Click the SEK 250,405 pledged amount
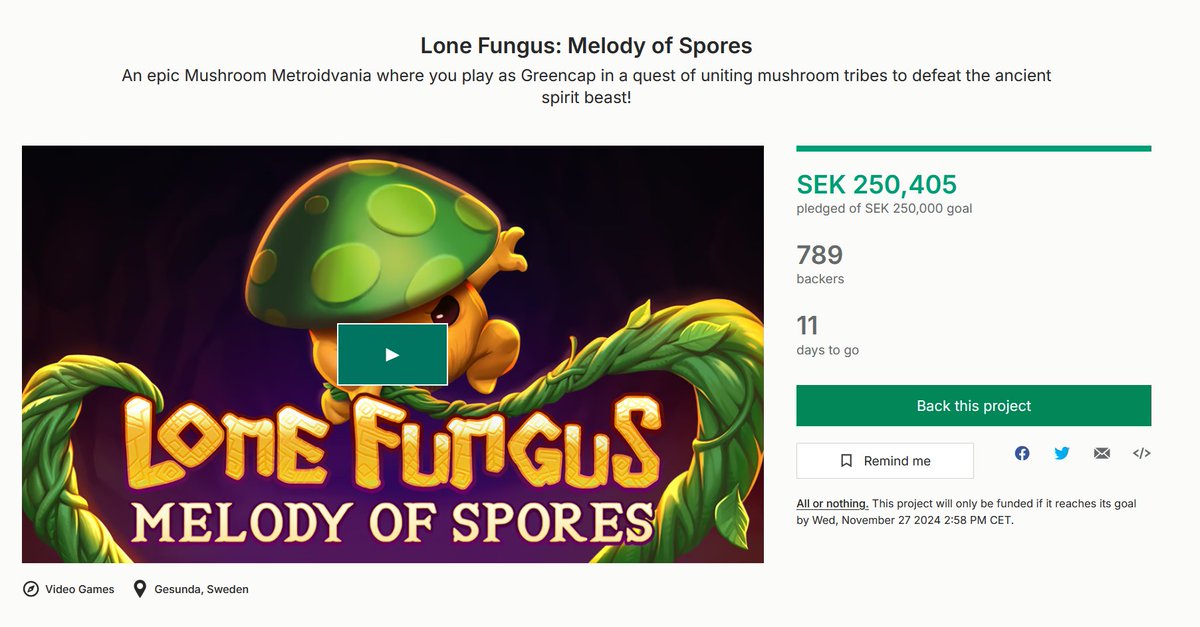 (x=876, y=184)
